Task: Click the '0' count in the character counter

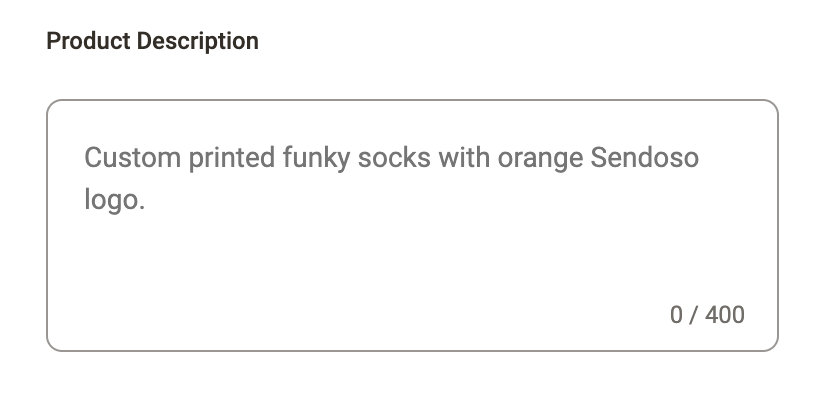Action: coord(676,315)
